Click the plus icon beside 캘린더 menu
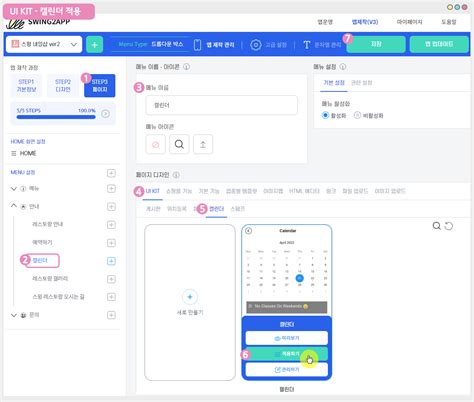The height and width of the screenshot is (402, 474). pyautogui.click(x=111, y=261)
